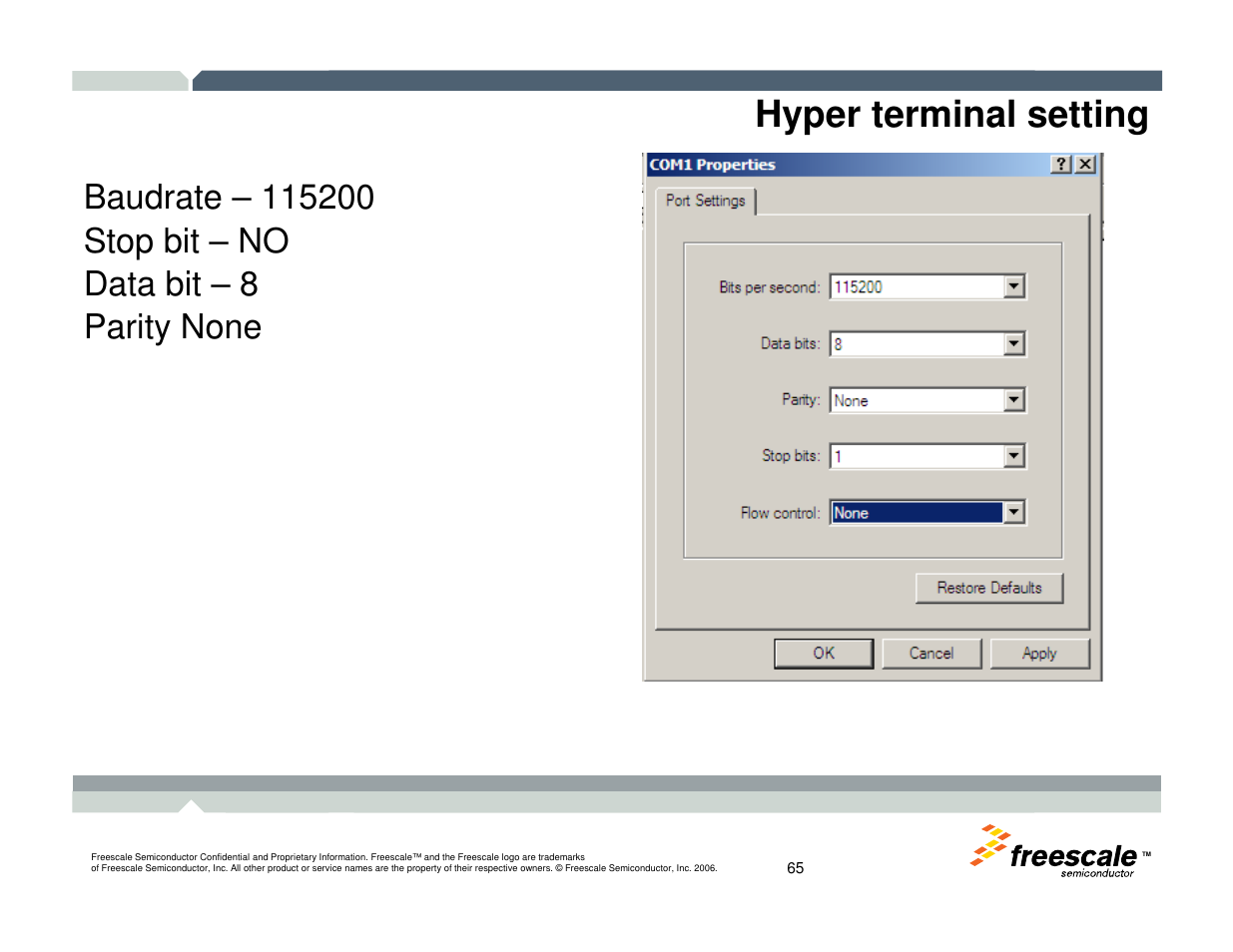Click the Parity field showing None
Image resolution: width=1233 pixels, height=952 pixels.
[917, 400]
